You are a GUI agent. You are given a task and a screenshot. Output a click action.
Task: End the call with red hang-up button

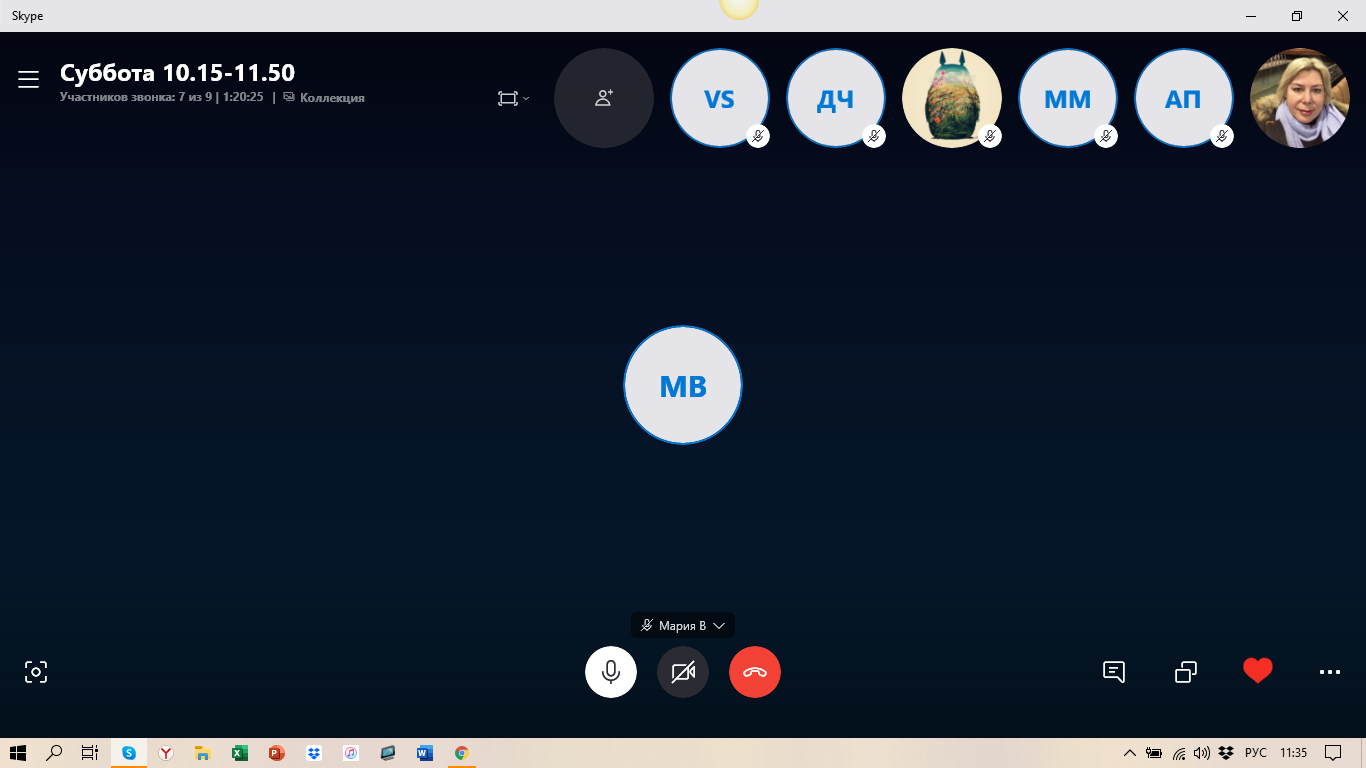[755, 672]
